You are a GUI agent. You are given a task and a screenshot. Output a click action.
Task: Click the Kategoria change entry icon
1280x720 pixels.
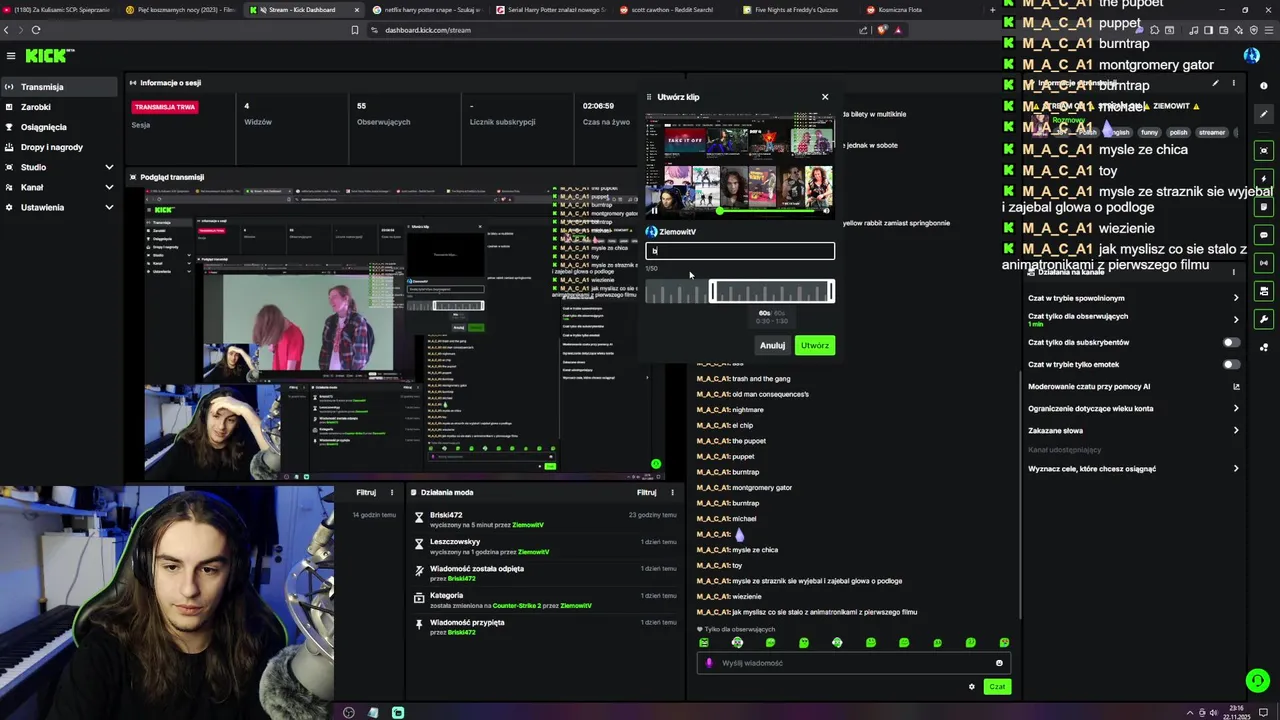tap(419, 598)
